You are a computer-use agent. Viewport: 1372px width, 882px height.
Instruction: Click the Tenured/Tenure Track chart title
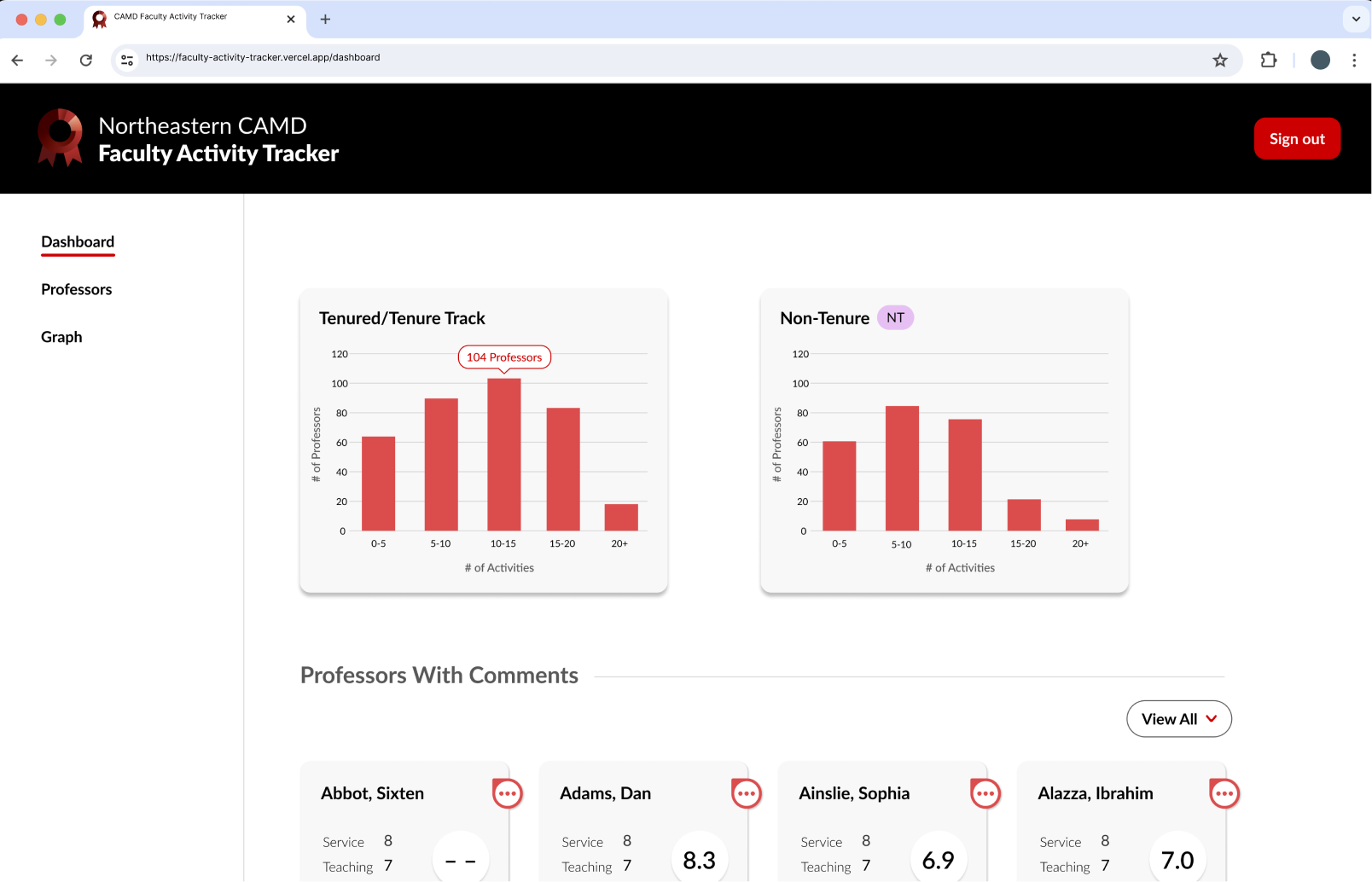(x=402, y=318)
